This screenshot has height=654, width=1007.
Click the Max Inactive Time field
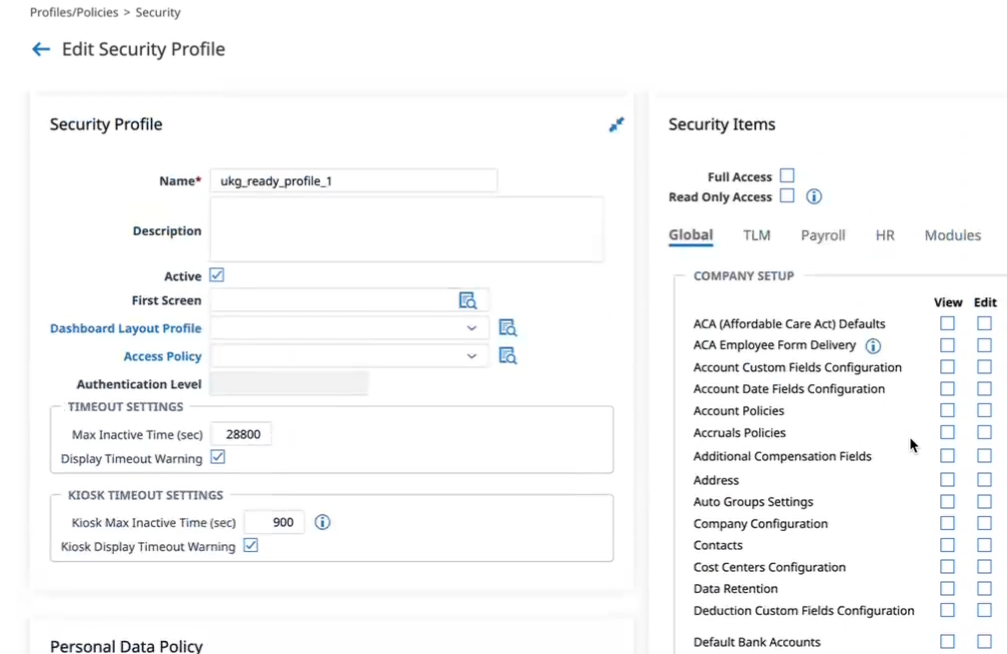coord(241,434)
